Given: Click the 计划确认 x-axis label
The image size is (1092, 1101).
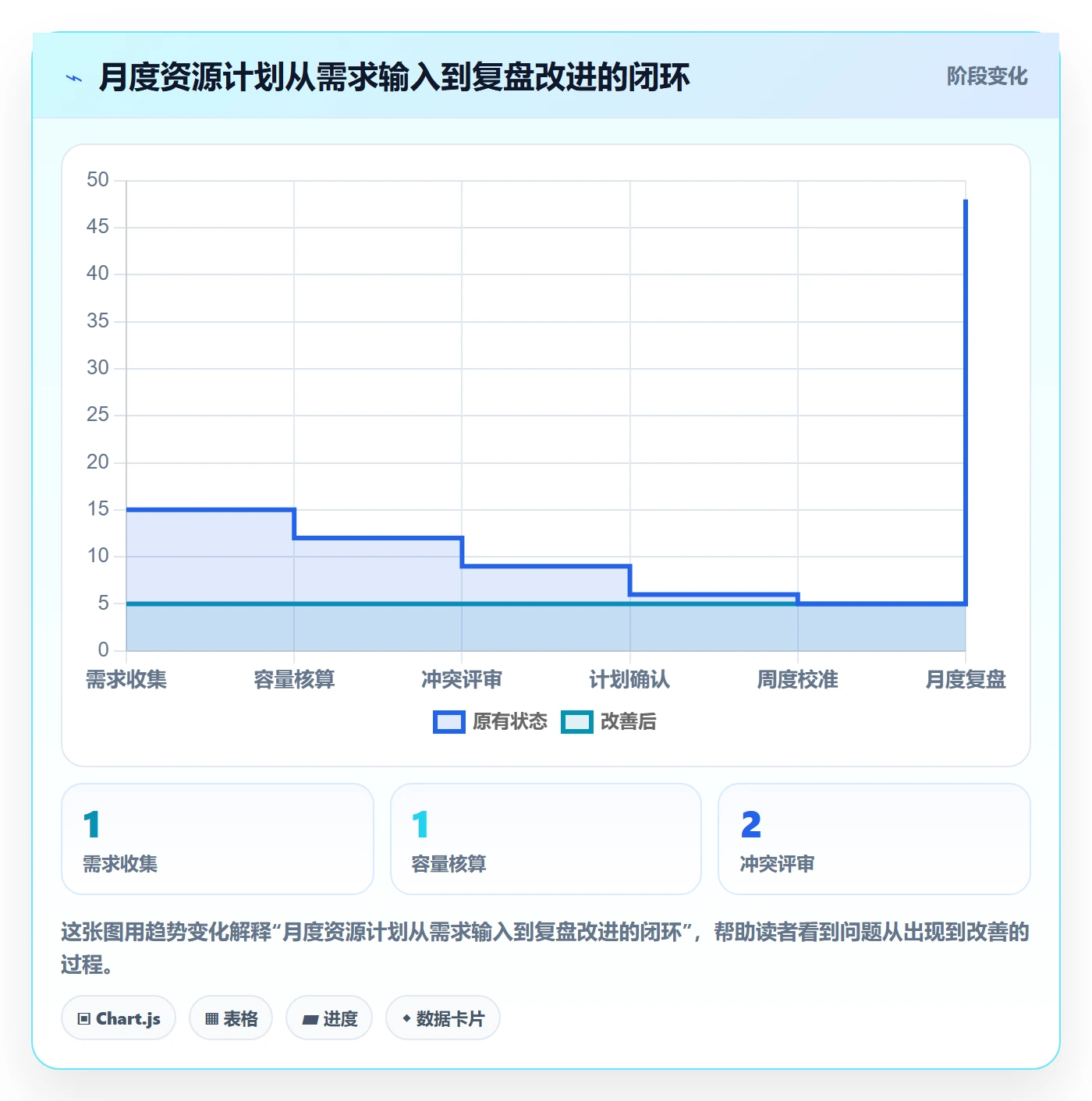Looking at the screenshot, I should point(629,680).
